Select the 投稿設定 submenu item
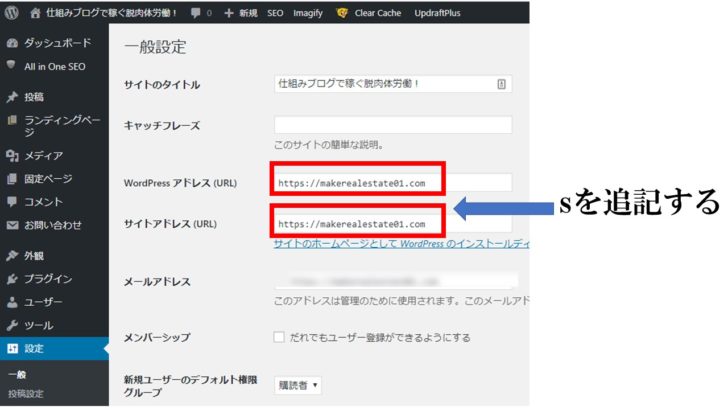 tap(26, 394)
